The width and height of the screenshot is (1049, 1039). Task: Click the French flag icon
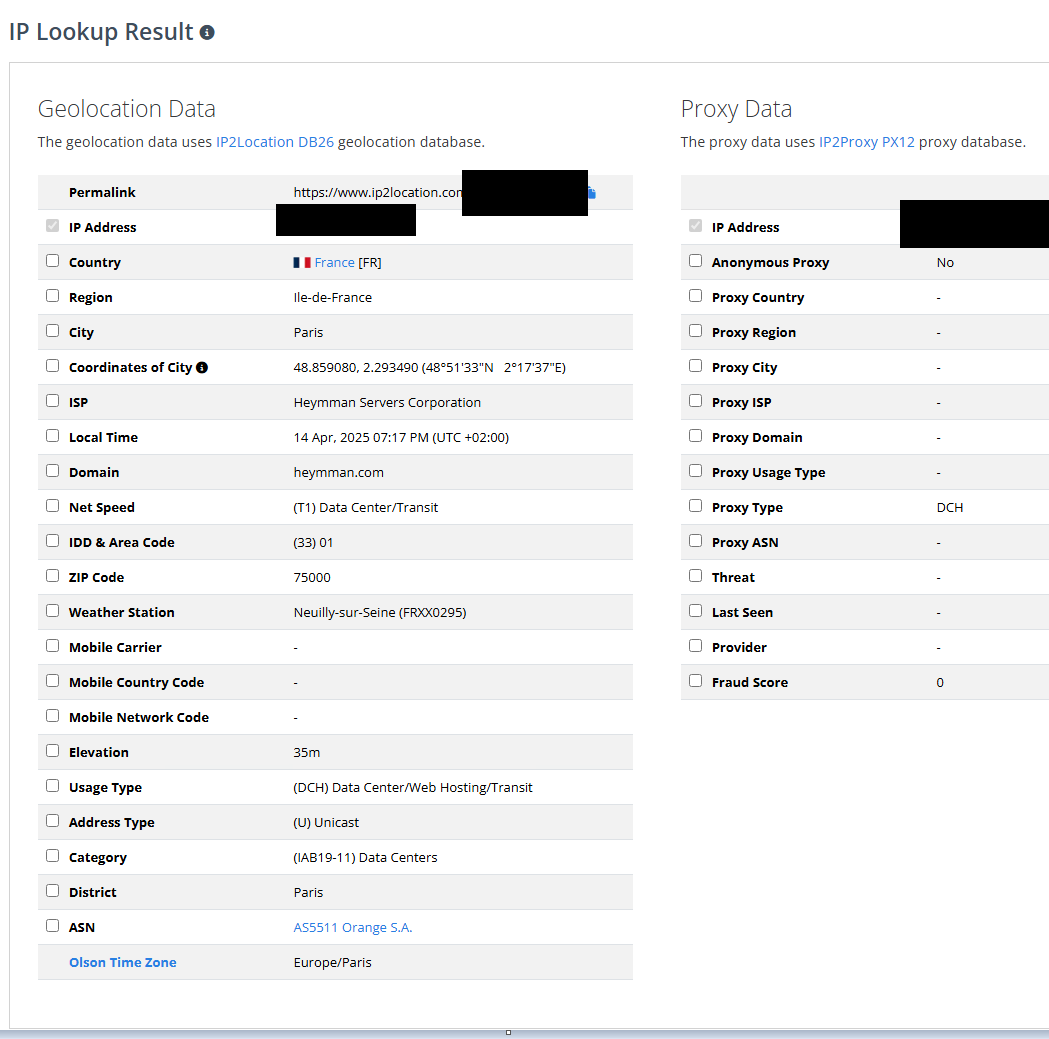click(302, 263)
